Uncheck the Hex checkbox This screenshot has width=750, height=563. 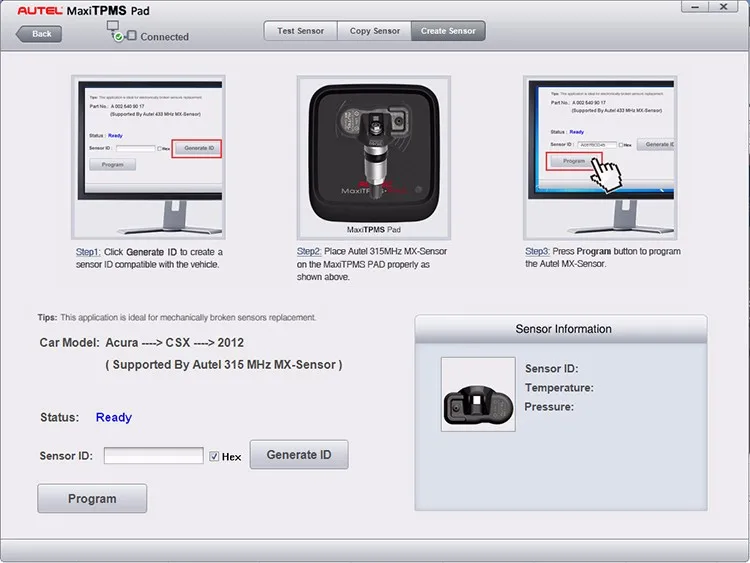tap(214, 456)
